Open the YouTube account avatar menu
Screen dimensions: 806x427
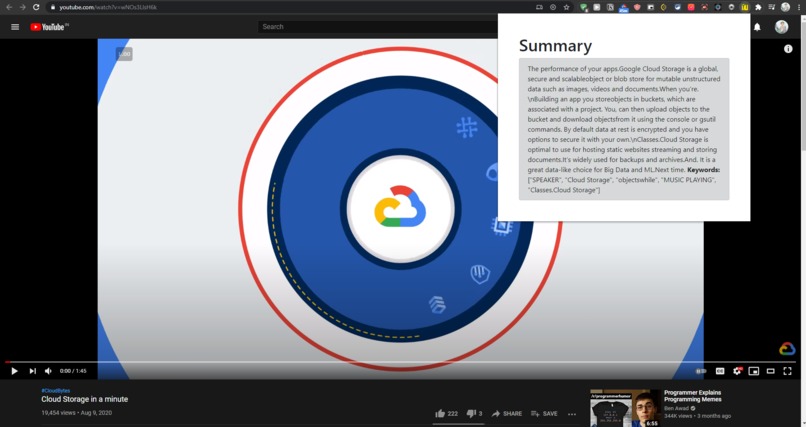781,27
